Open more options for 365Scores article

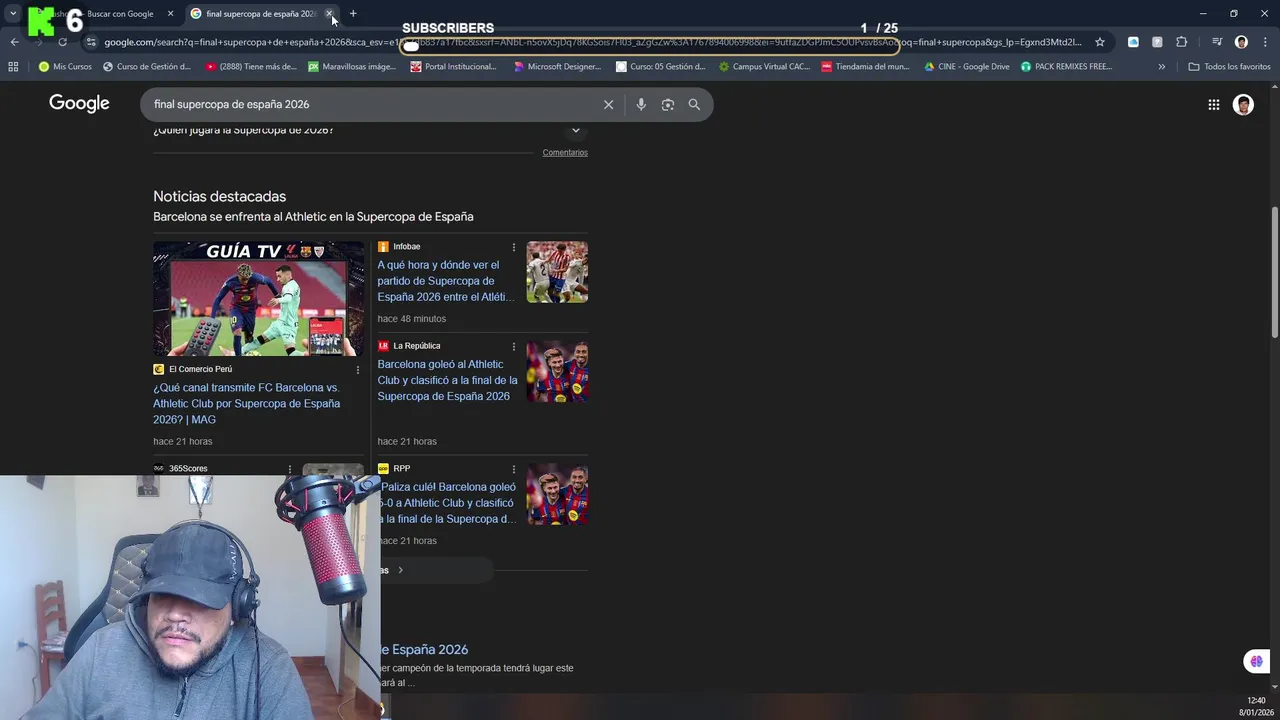pos(290,469)
